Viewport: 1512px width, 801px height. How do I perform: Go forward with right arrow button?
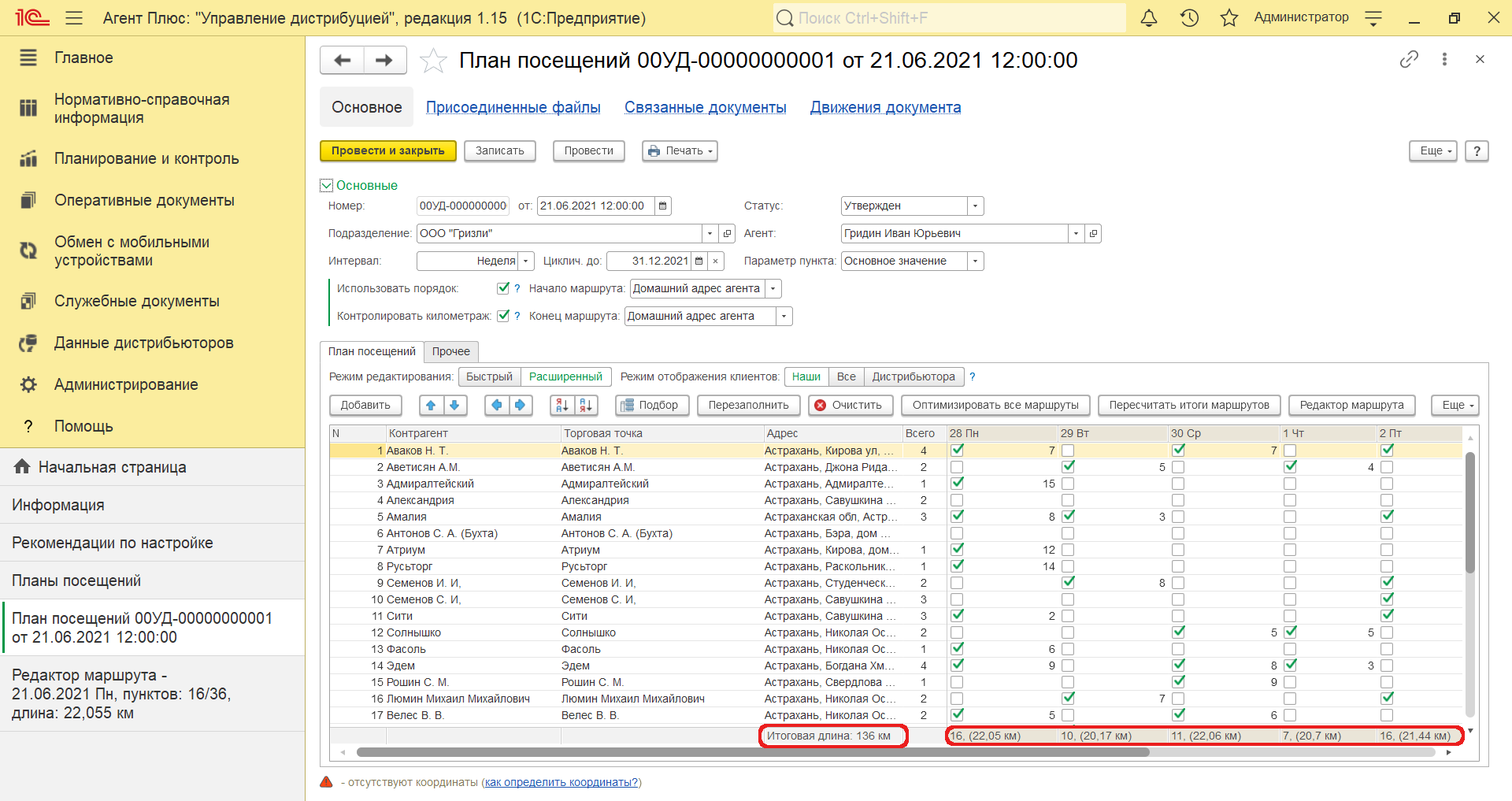point(384,60)
